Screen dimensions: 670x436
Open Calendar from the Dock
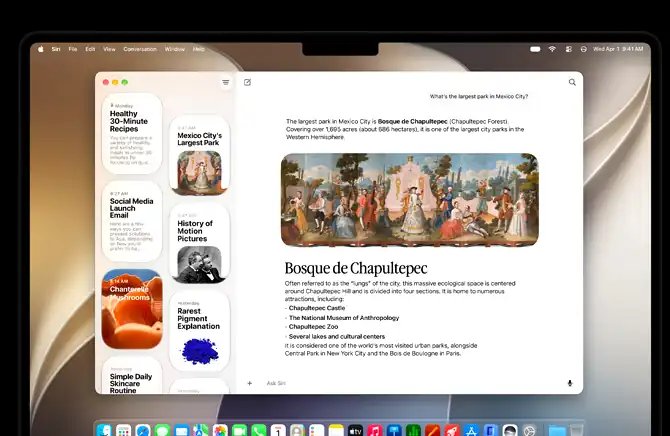coord(278,430)
